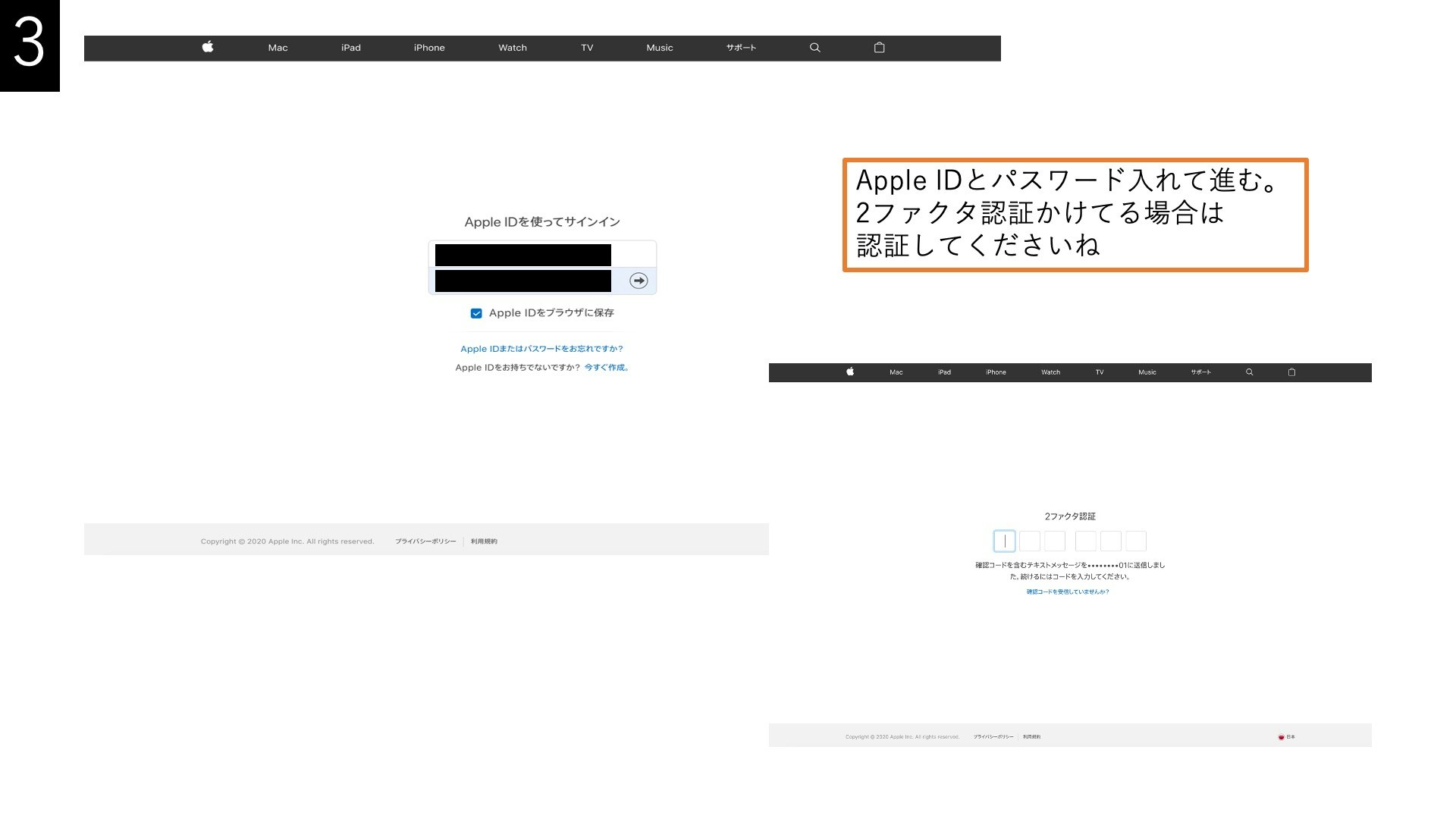Open Music in the sign-in page navbar

point(660,48)
